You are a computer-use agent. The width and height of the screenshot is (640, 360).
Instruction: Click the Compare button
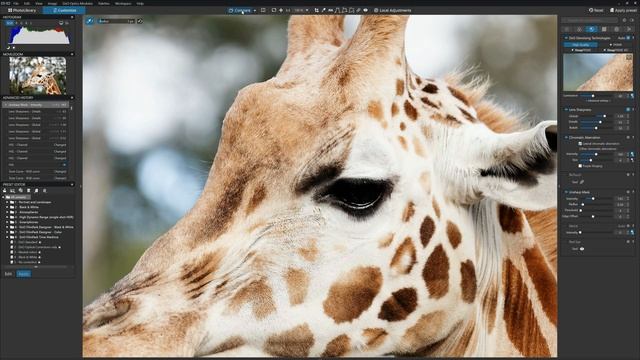coord(240,10)
